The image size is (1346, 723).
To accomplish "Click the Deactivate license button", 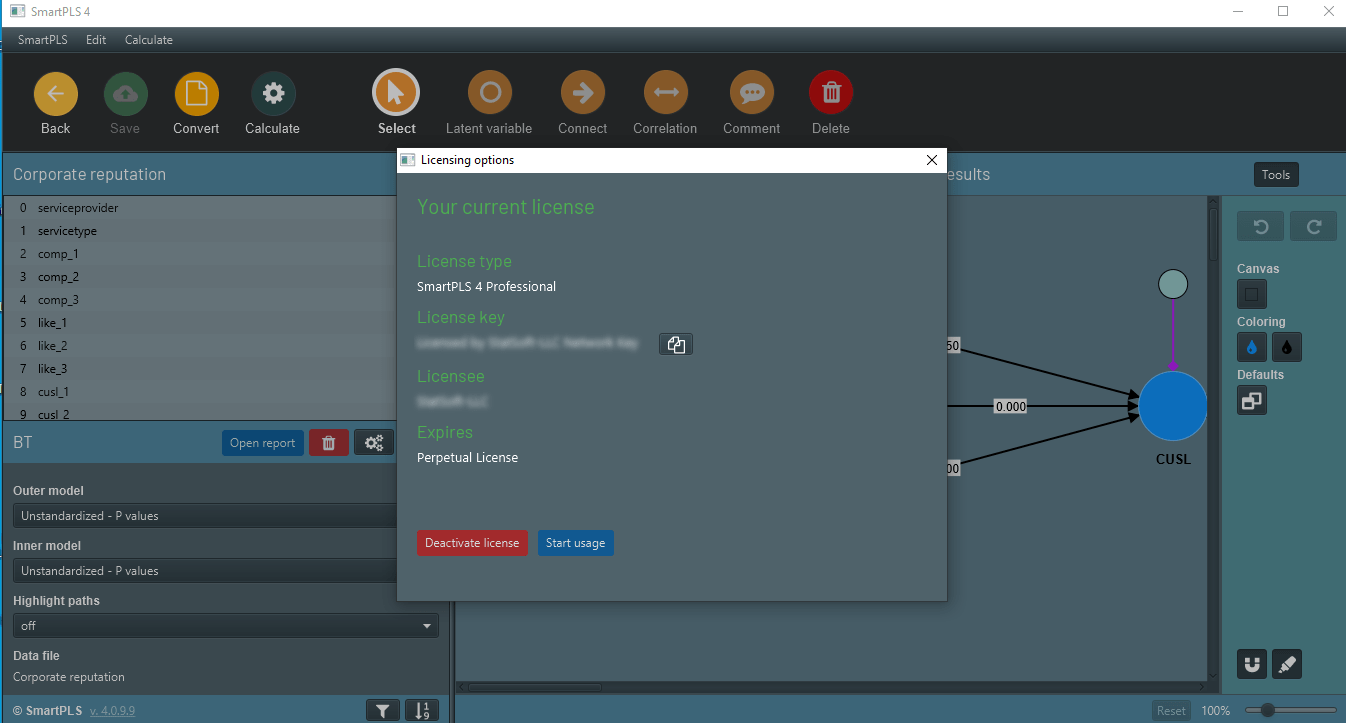I will pos(472,543).
